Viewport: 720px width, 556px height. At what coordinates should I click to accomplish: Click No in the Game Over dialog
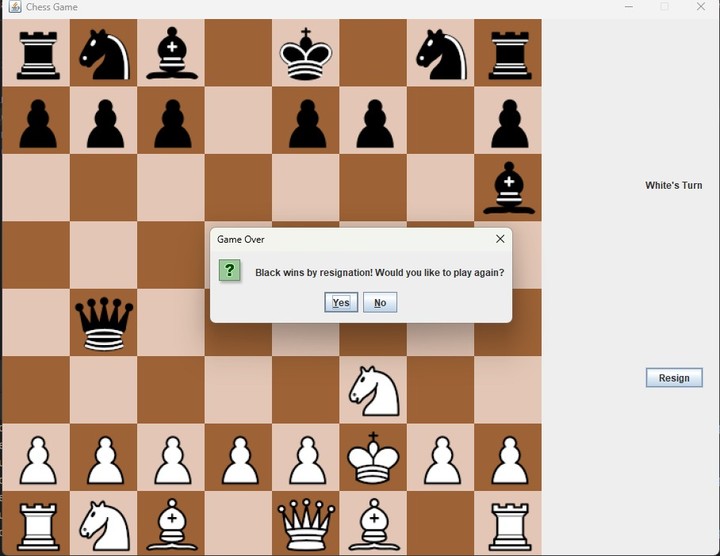(380, 302)
